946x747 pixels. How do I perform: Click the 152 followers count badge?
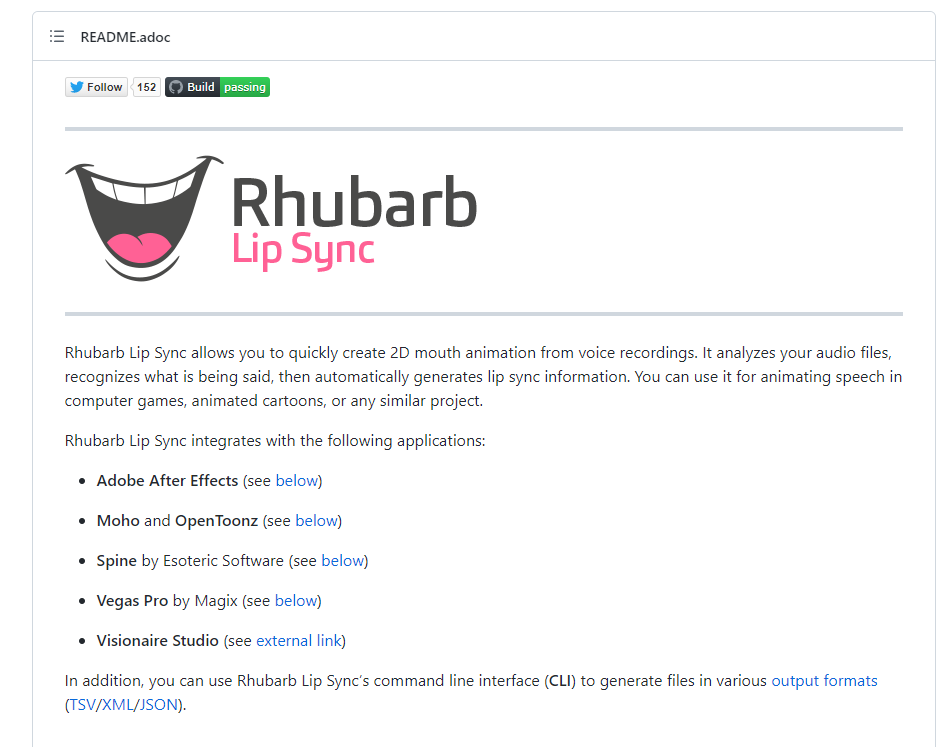coord(146,87)
